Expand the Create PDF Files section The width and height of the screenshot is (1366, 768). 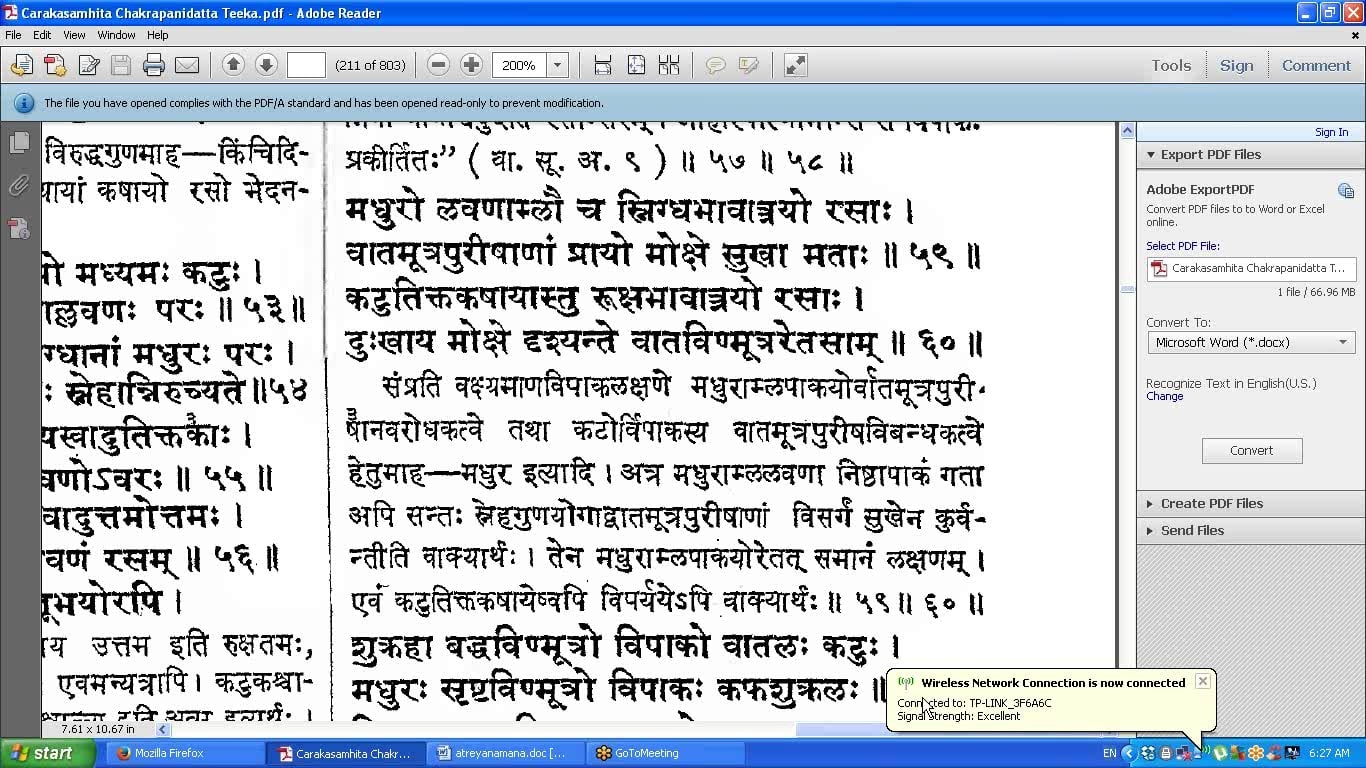pyautogui.click(x=1211, y=504)
